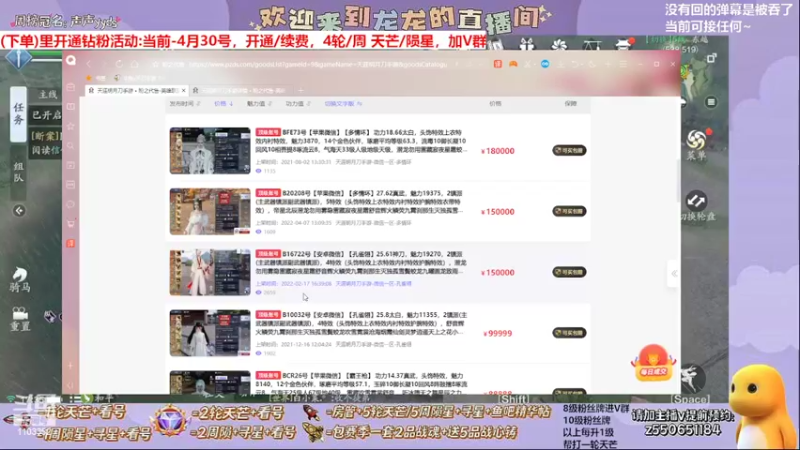Open the BFE73号 listing title link
Image resolution: width=800 pixels, height=450 pixels.
[361, 141]
